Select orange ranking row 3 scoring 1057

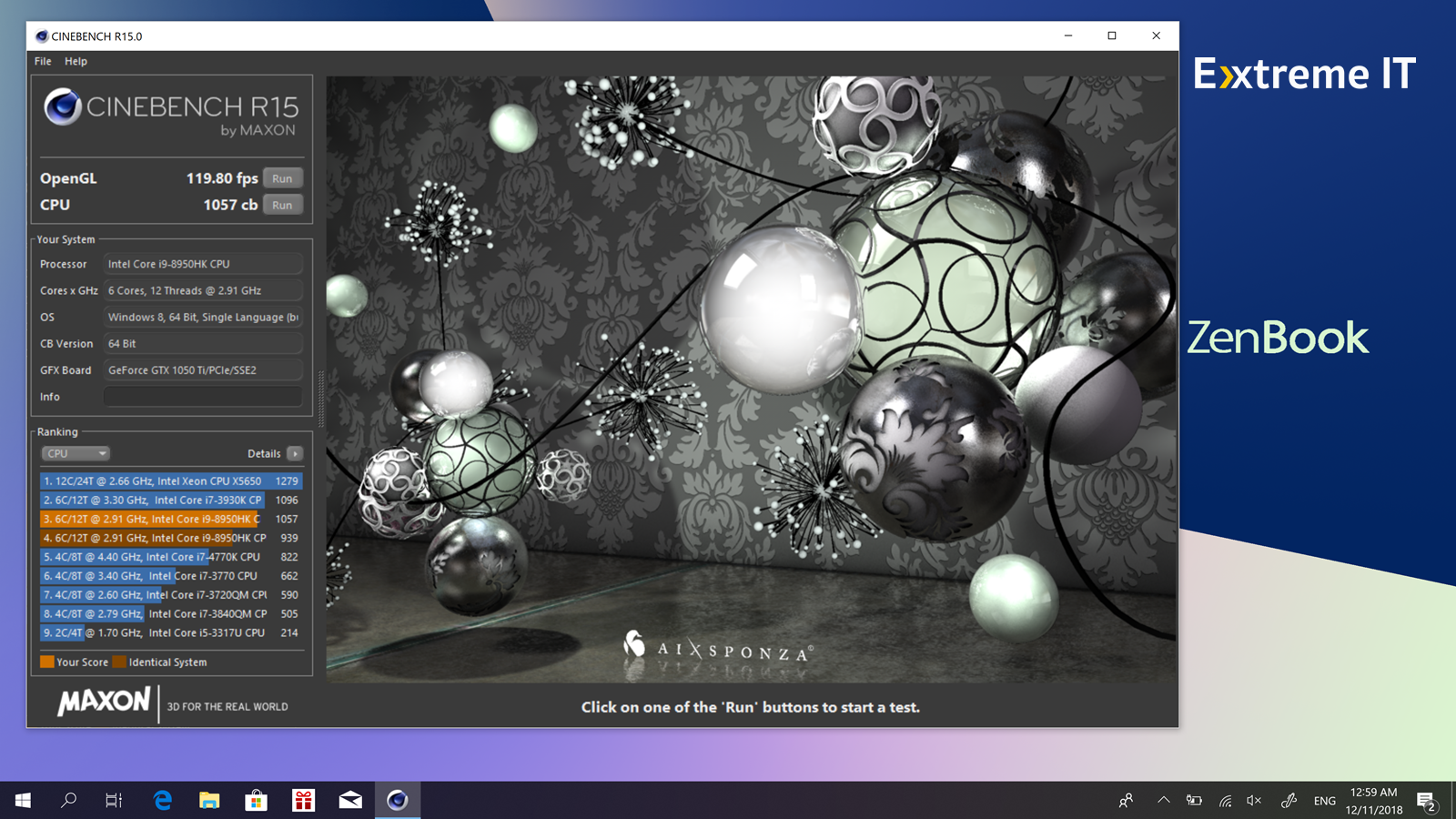[171, 519]
